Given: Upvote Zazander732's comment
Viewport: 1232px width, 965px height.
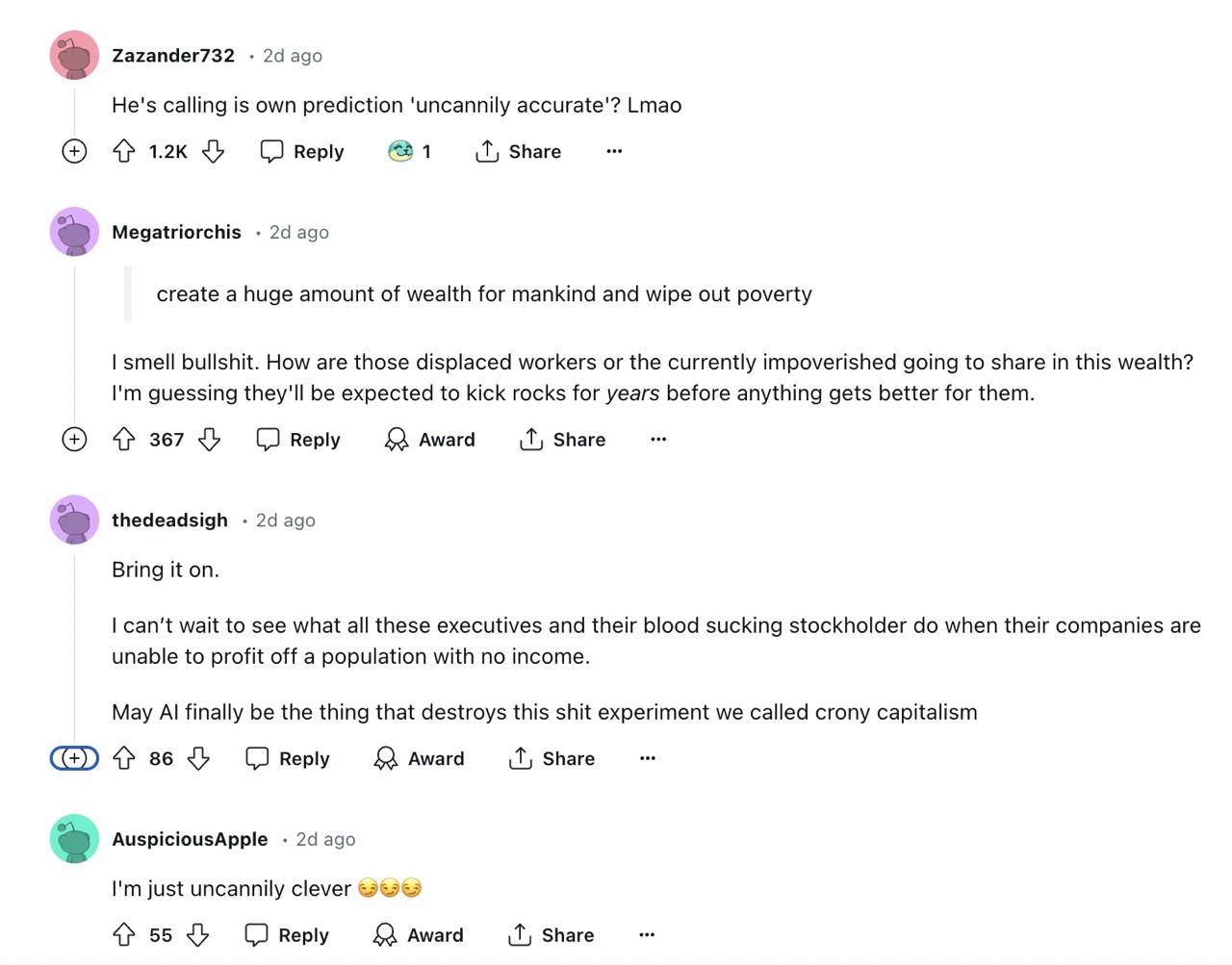Looking at the screenshot, I should 123,151.
